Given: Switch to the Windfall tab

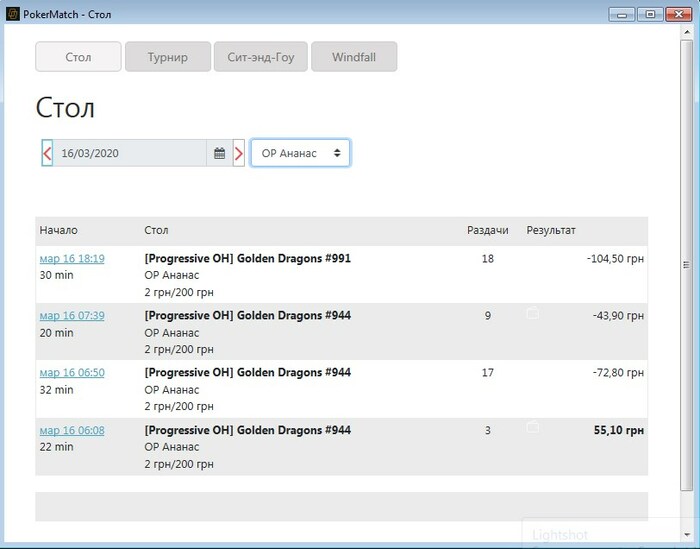Looking at the screenshot, I should (x=354, y=57).
